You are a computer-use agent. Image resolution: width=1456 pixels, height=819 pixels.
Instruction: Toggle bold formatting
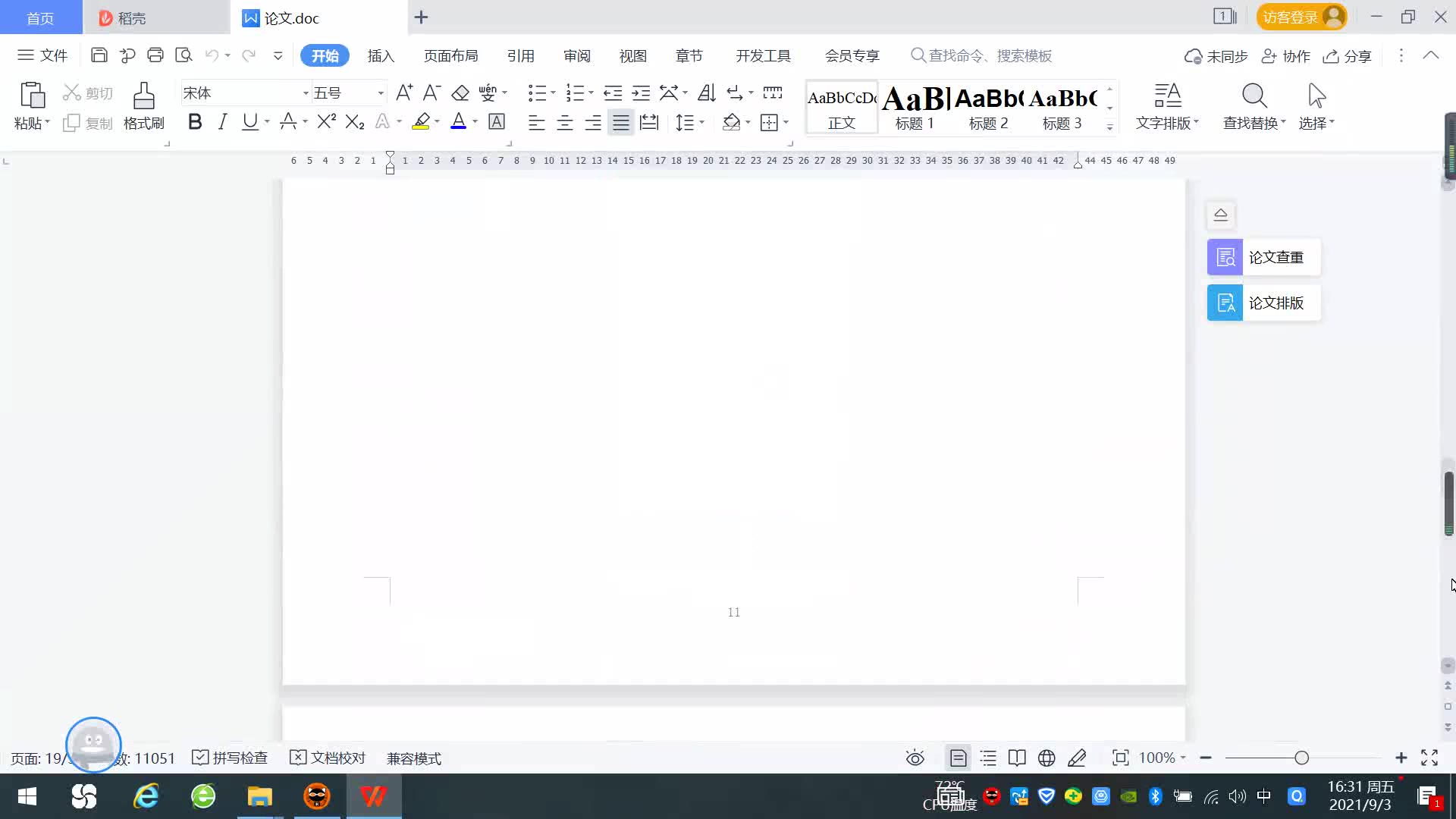pyautogui.click(x=195, y=122)
